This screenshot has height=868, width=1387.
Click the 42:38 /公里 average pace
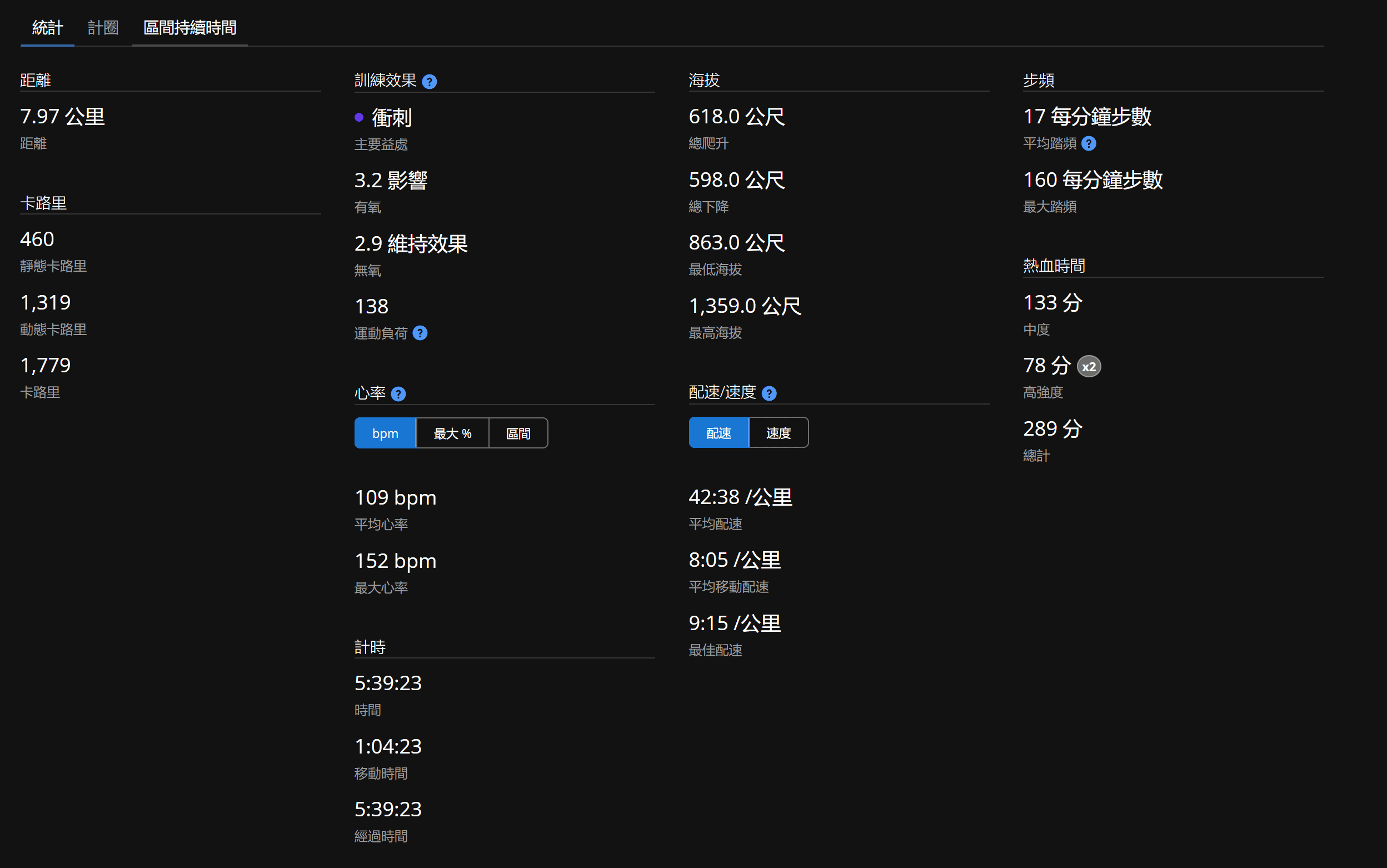(741, 497)
